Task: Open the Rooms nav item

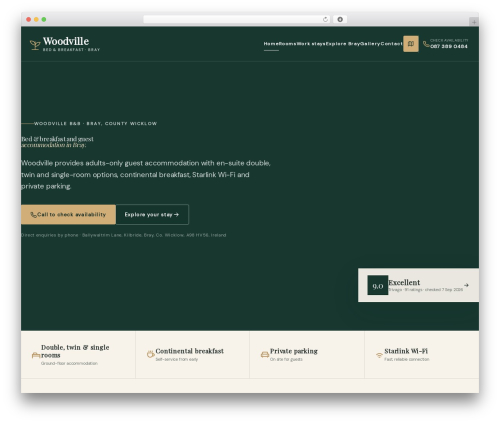Action: click(287, 44)
